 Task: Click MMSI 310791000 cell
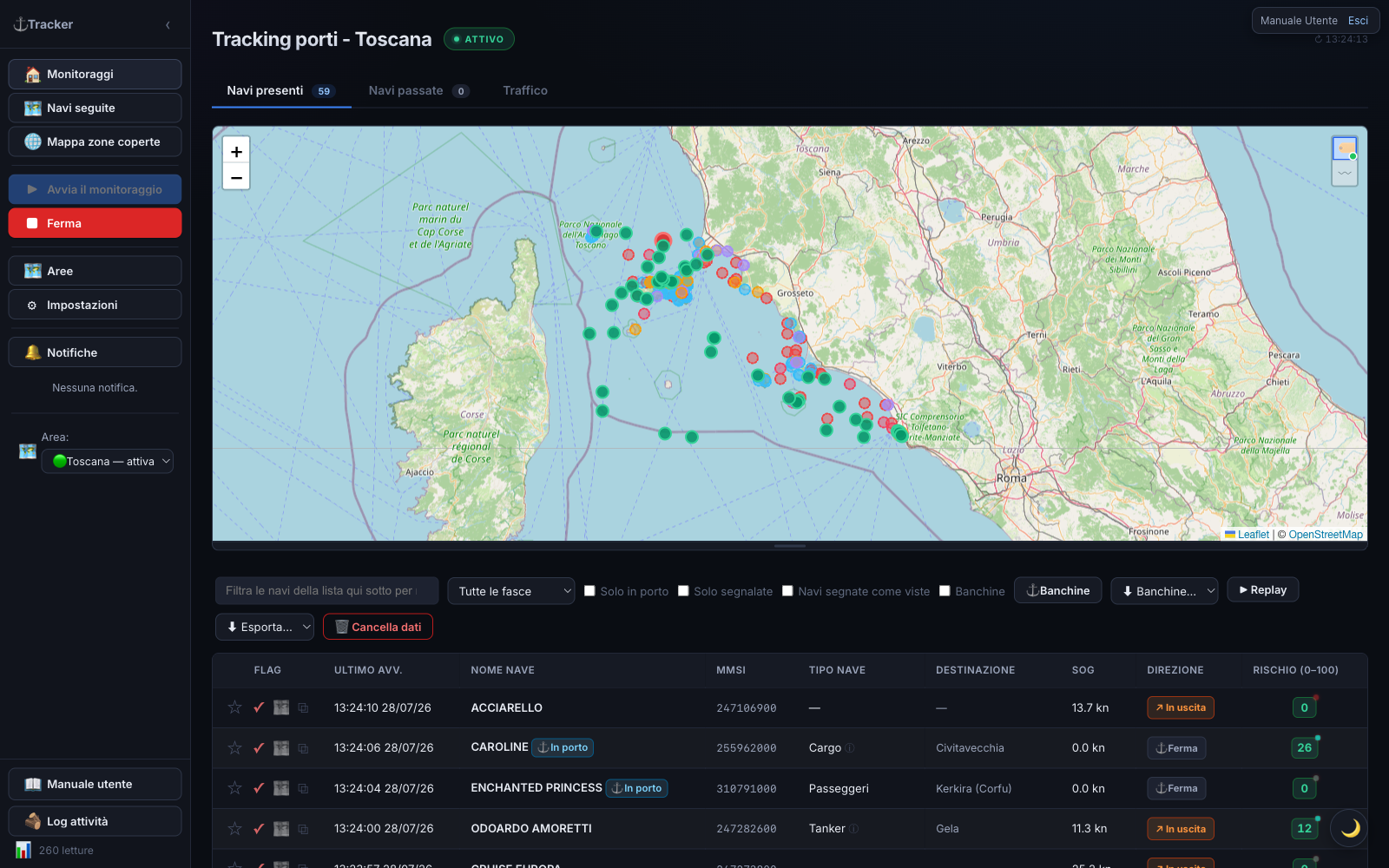pos(747,789)
